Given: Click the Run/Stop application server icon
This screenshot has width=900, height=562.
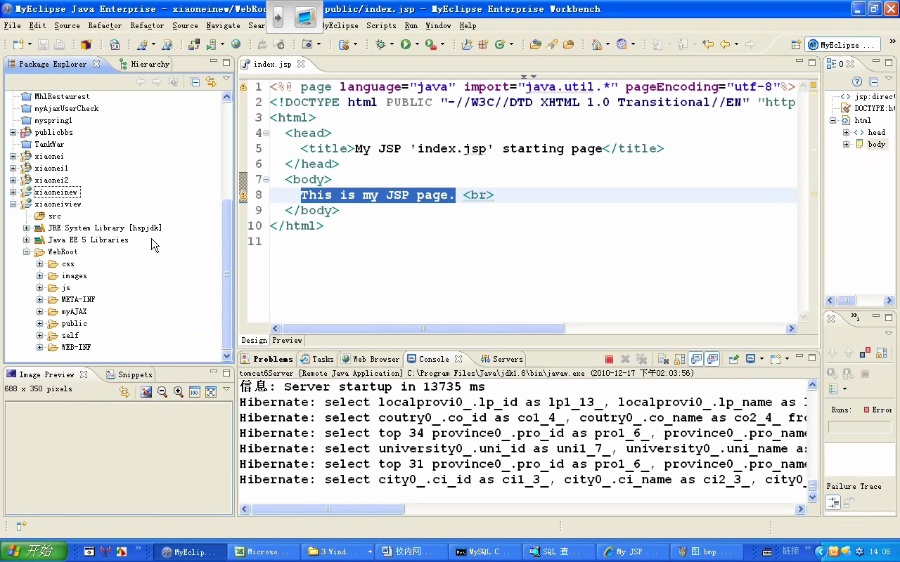Looking at the screenshot, I should coord(212,45).
